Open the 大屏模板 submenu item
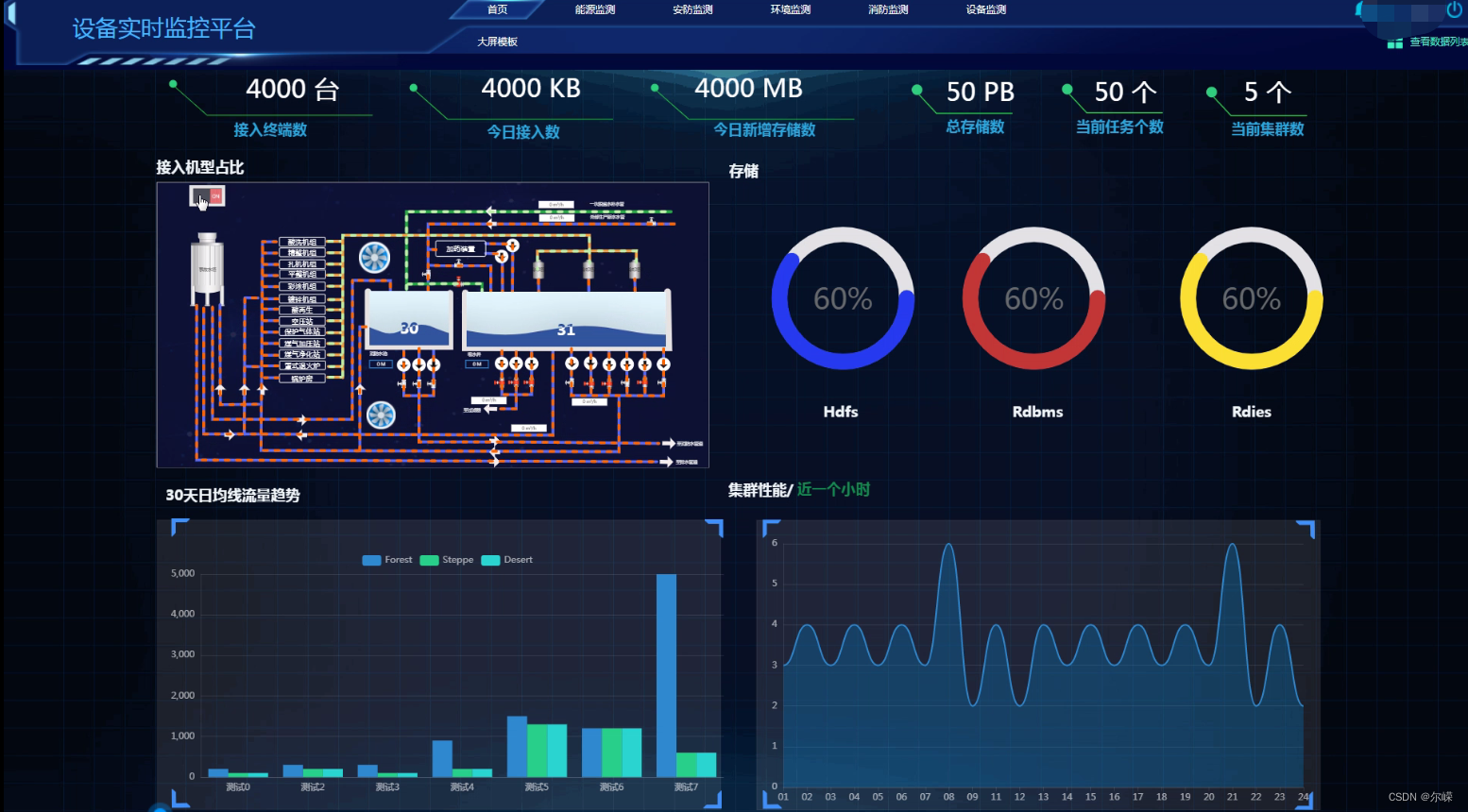 tap(497, 42)
